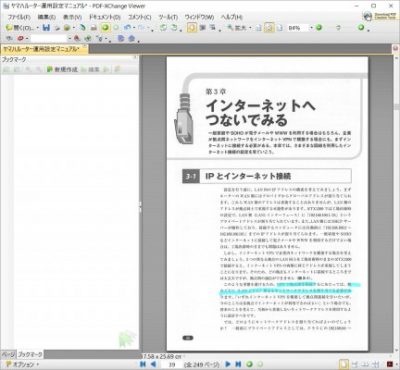This screenshot has height=370, width=400.
Task: Open the コメント(C) menu
Action: pyautogui.click(x=139, y=17)
